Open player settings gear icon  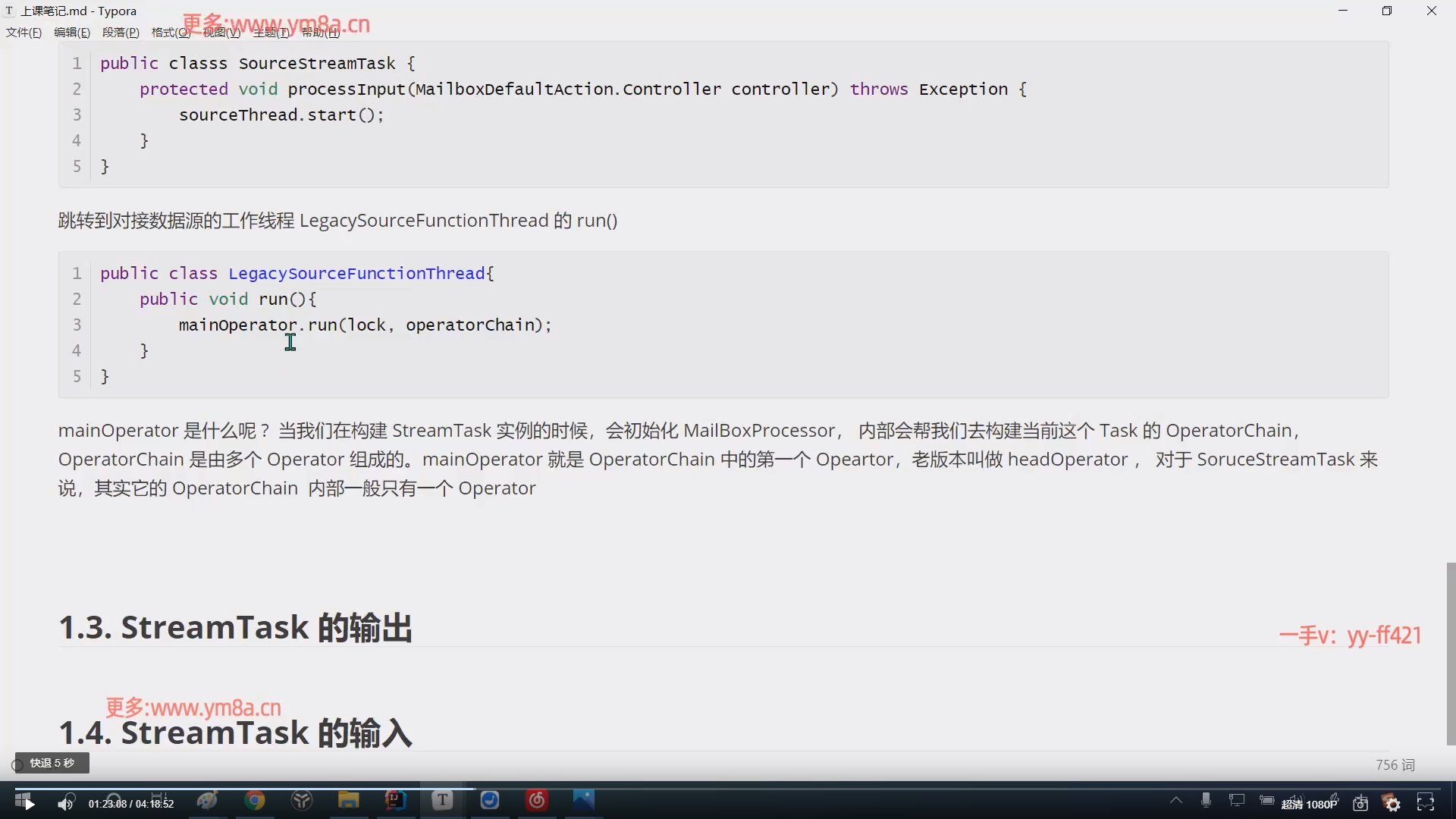click(x=1392, y=803)
